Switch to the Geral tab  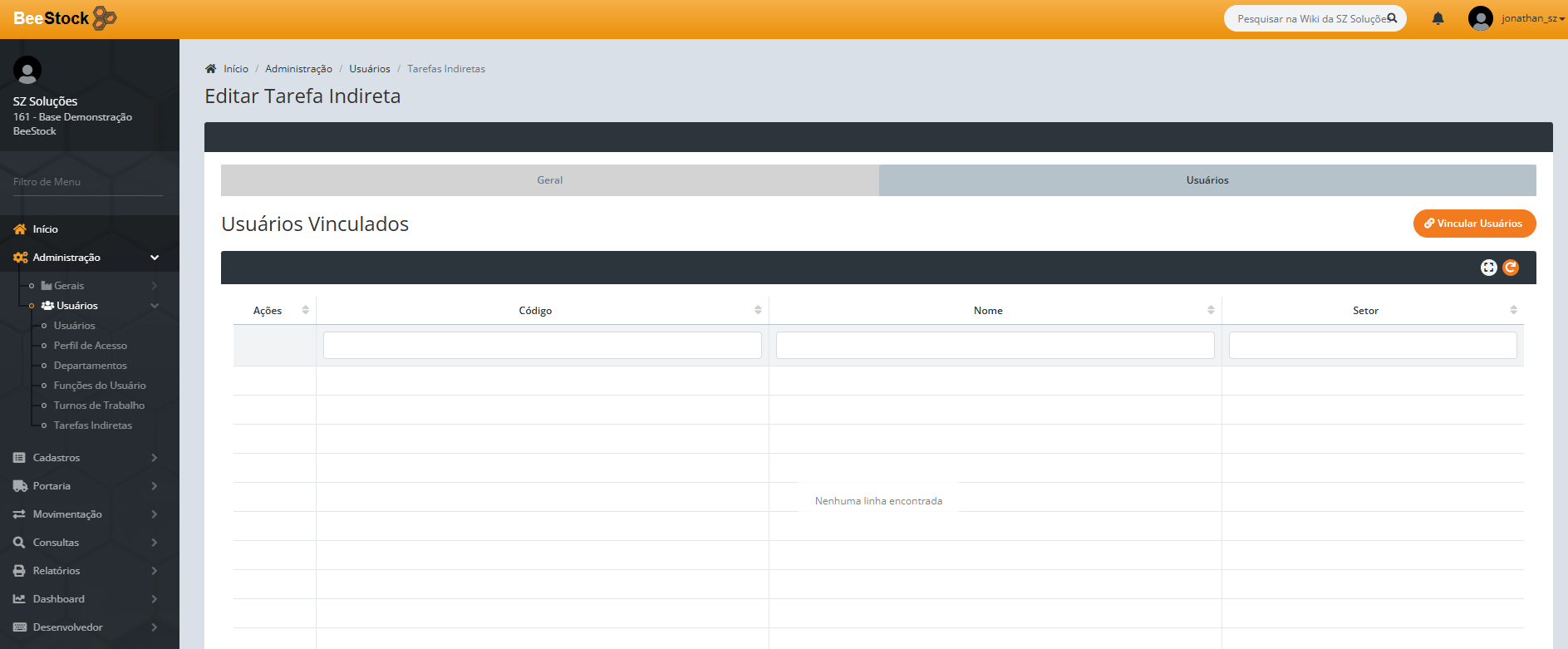tap(549, 180)
